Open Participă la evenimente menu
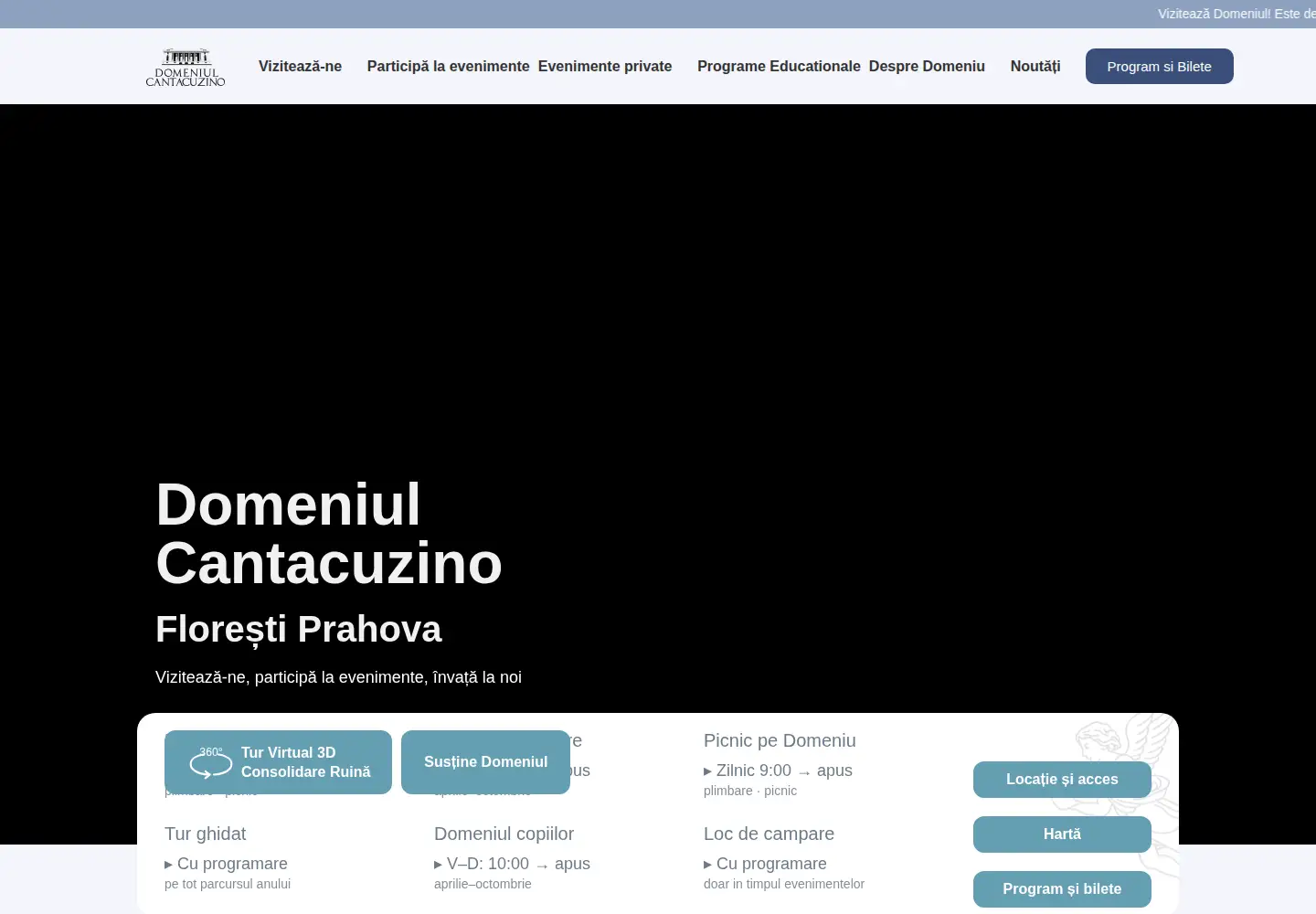 448,66
